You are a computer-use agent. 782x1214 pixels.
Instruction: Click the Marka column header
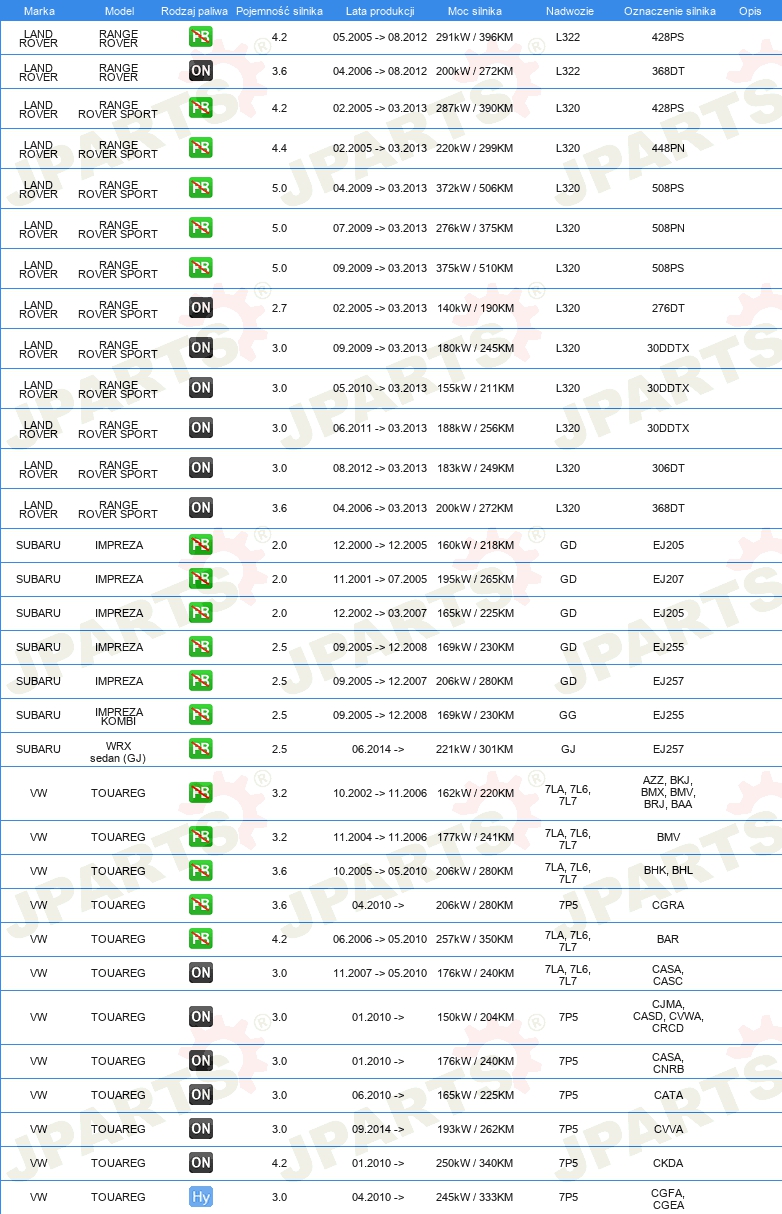(38, 11)
